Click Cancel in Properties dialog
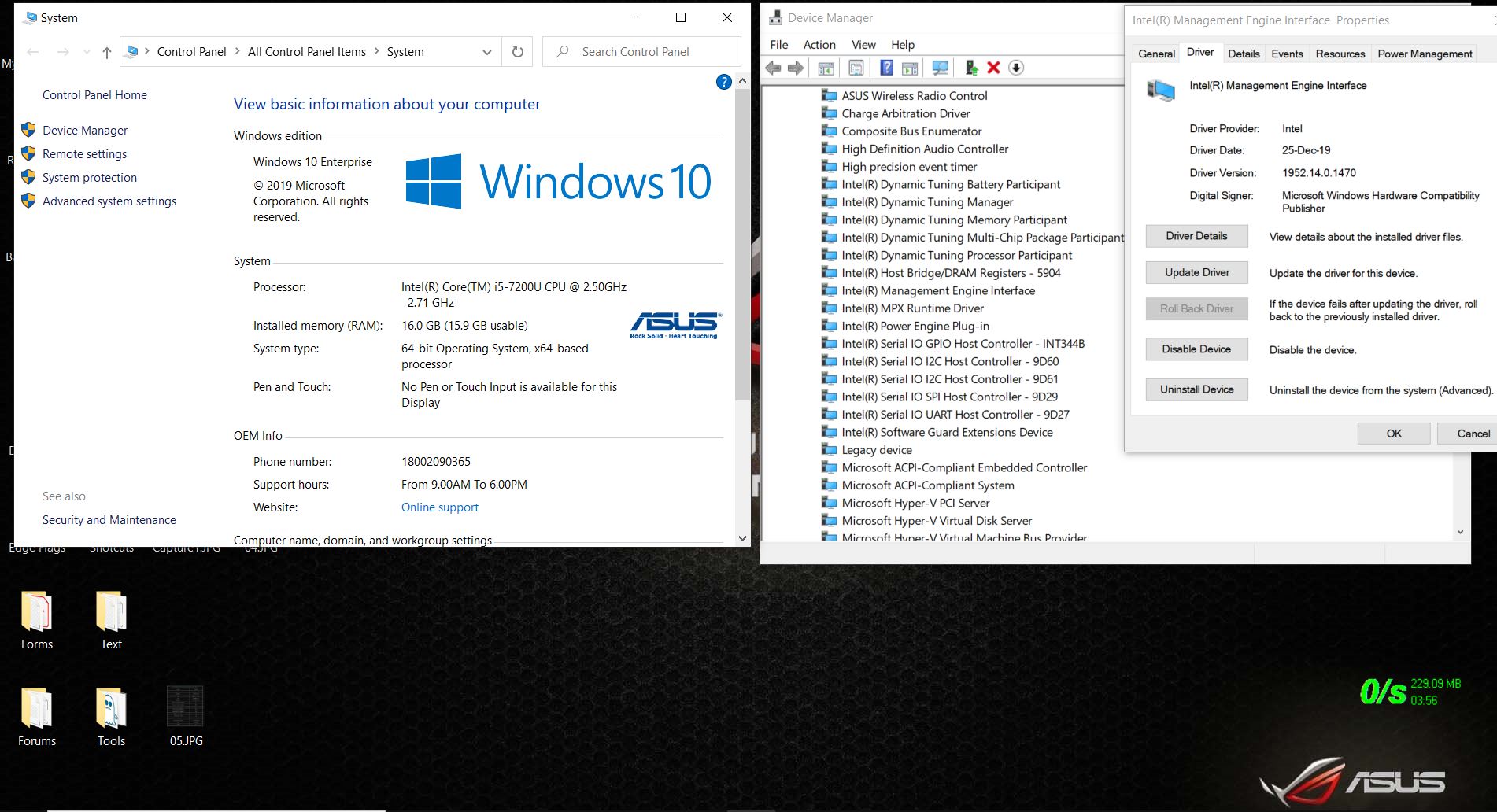The width and height of the screenshot is (1497, 812). tap(1467, 434)
